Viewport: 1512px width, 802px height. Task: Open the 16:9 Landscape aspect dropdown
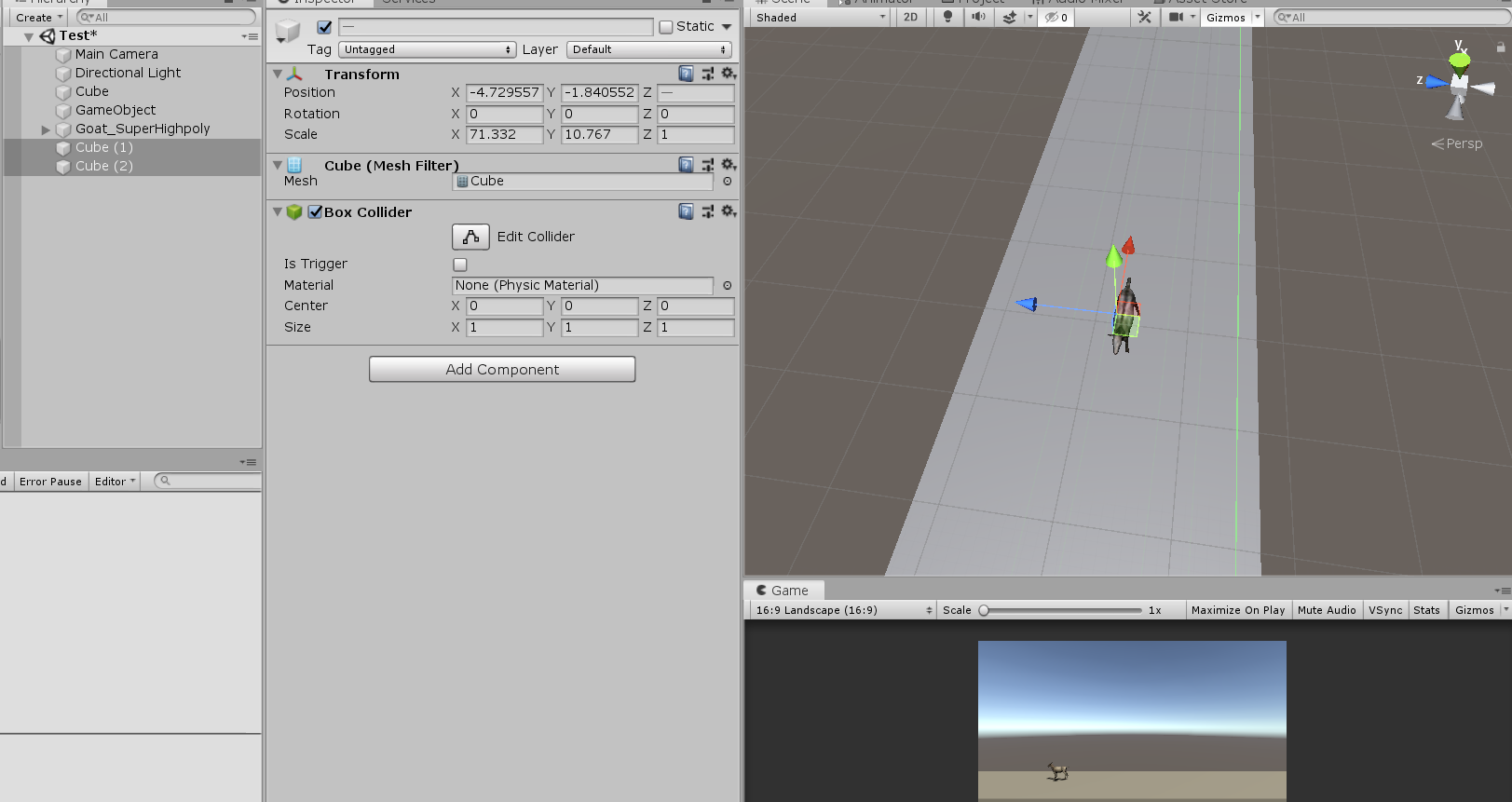tap(843, 610)
